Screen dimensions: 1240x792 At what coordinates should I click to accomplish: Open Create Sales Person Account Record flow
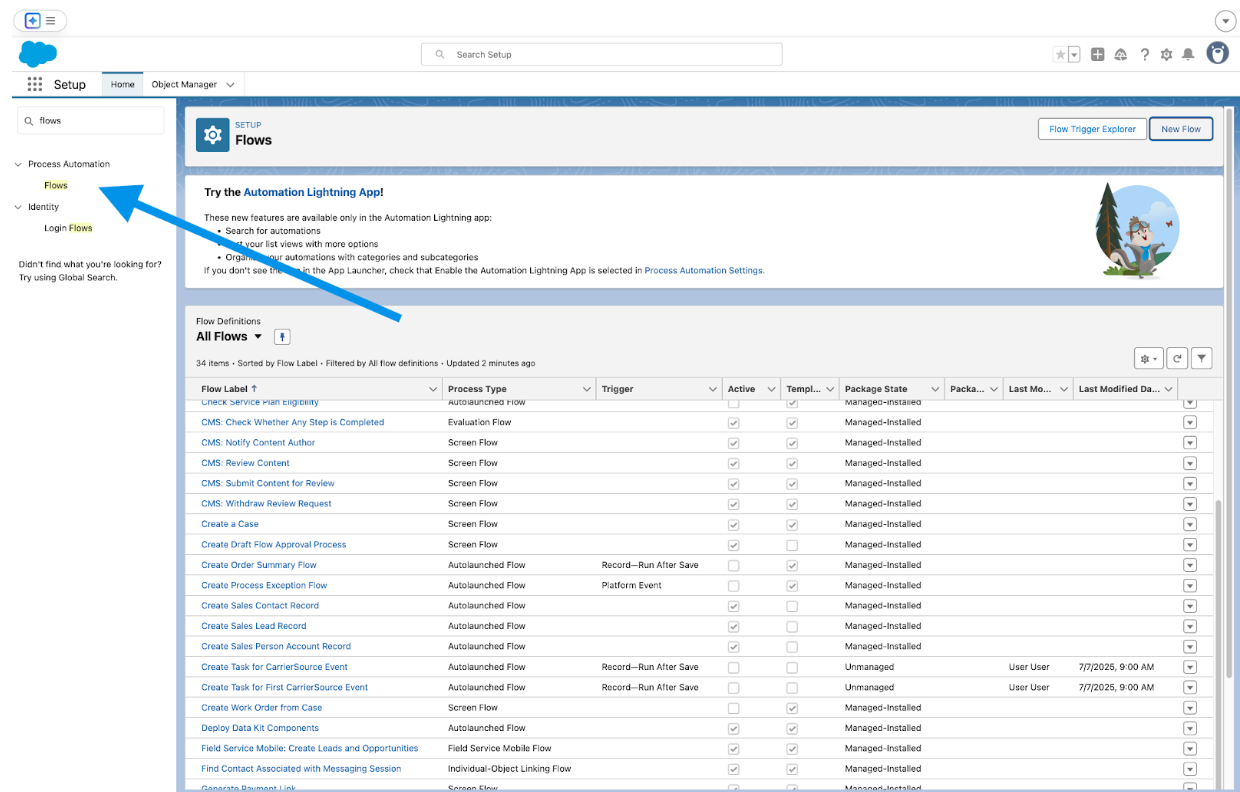coord(276,647)
